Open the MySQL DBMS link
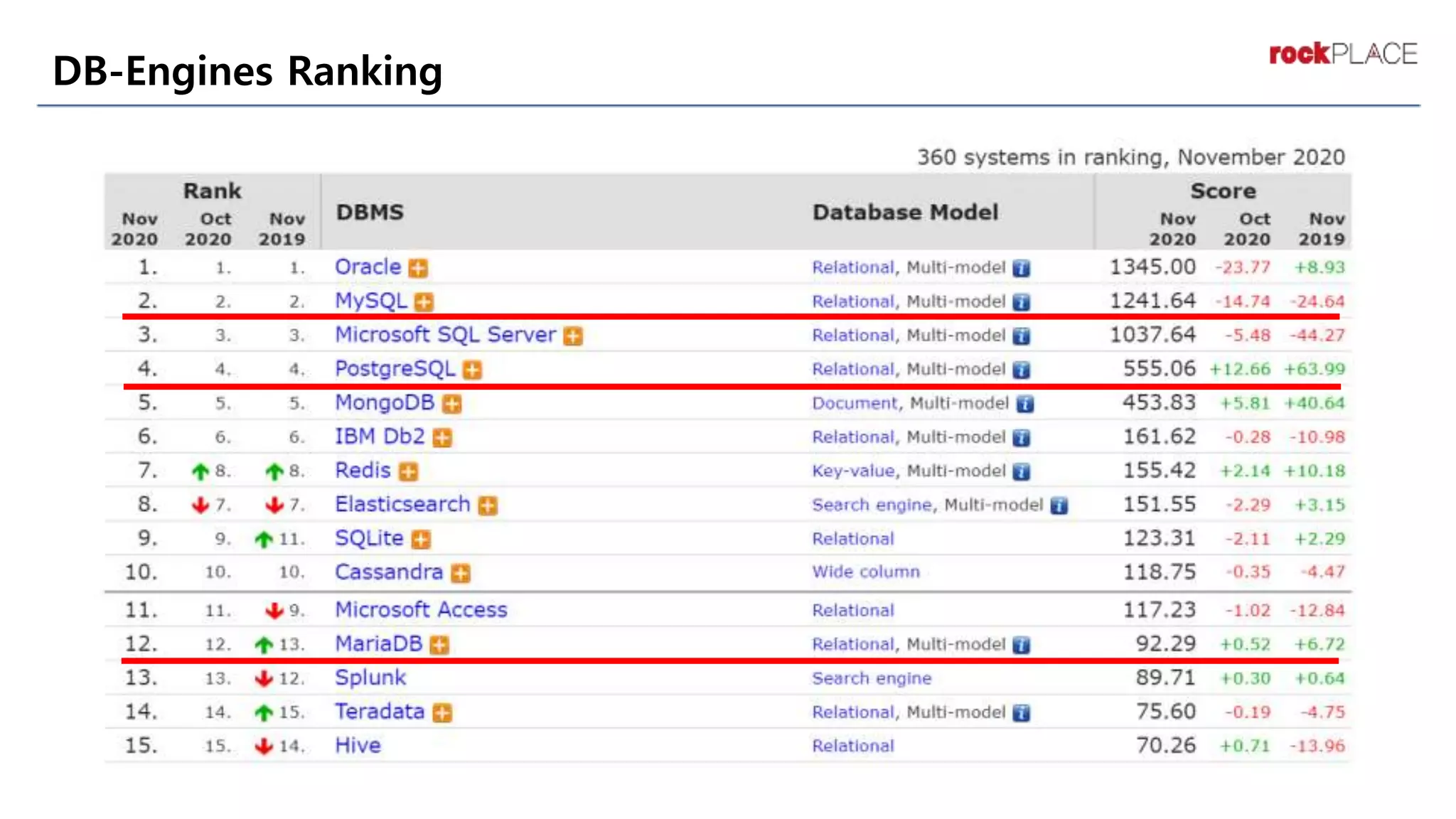Image resolution: width=1456 pixels, height=819 pixels. (x=371, y=301)
